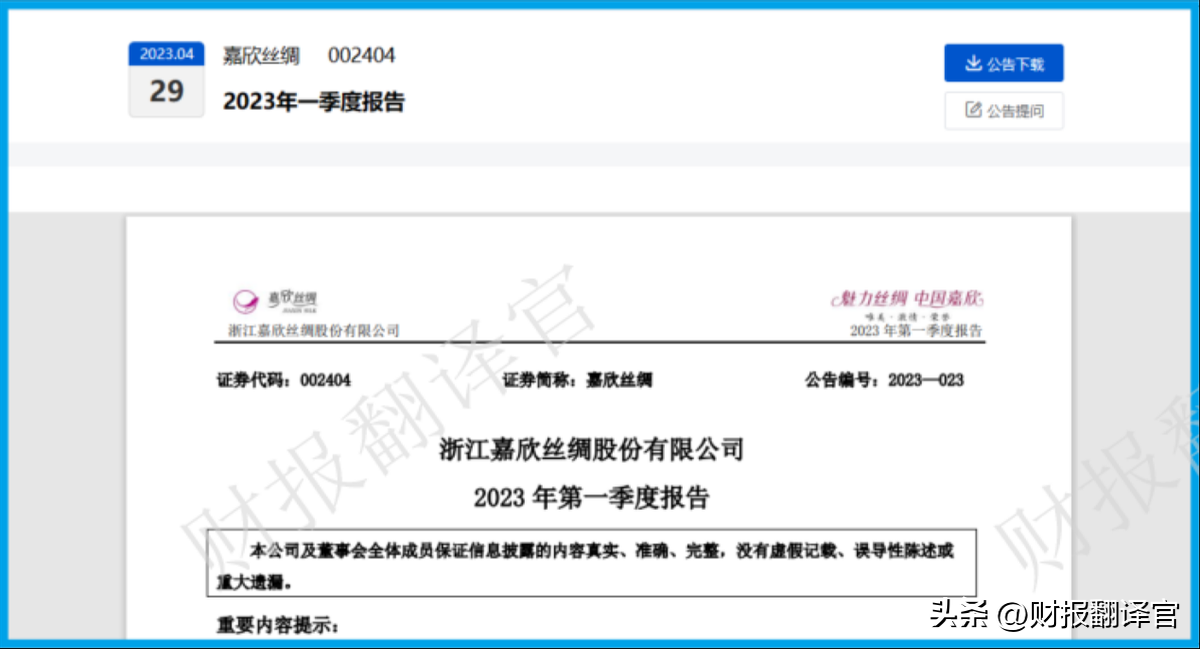Click the edit pencil icon in 公告提问
Screen dimensions: 1200x649
point(973,111)
